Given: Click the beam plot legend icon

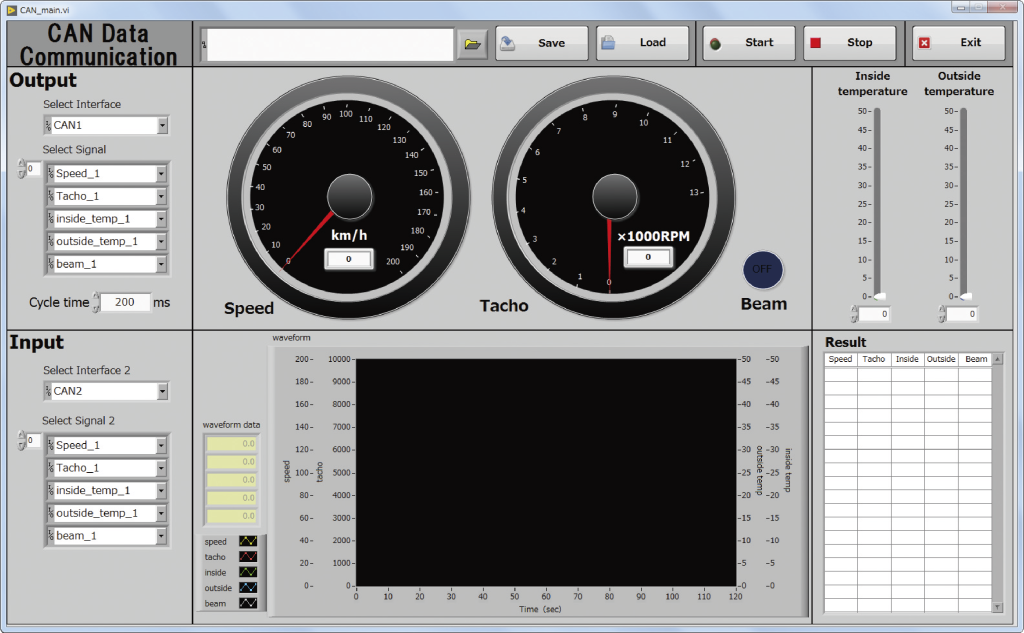Looking at the screenshot, I should click(247, 603).
